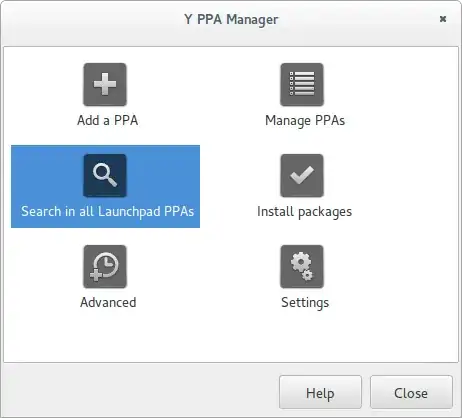Select the "Manage PPAs" text label

click(305, 121)
